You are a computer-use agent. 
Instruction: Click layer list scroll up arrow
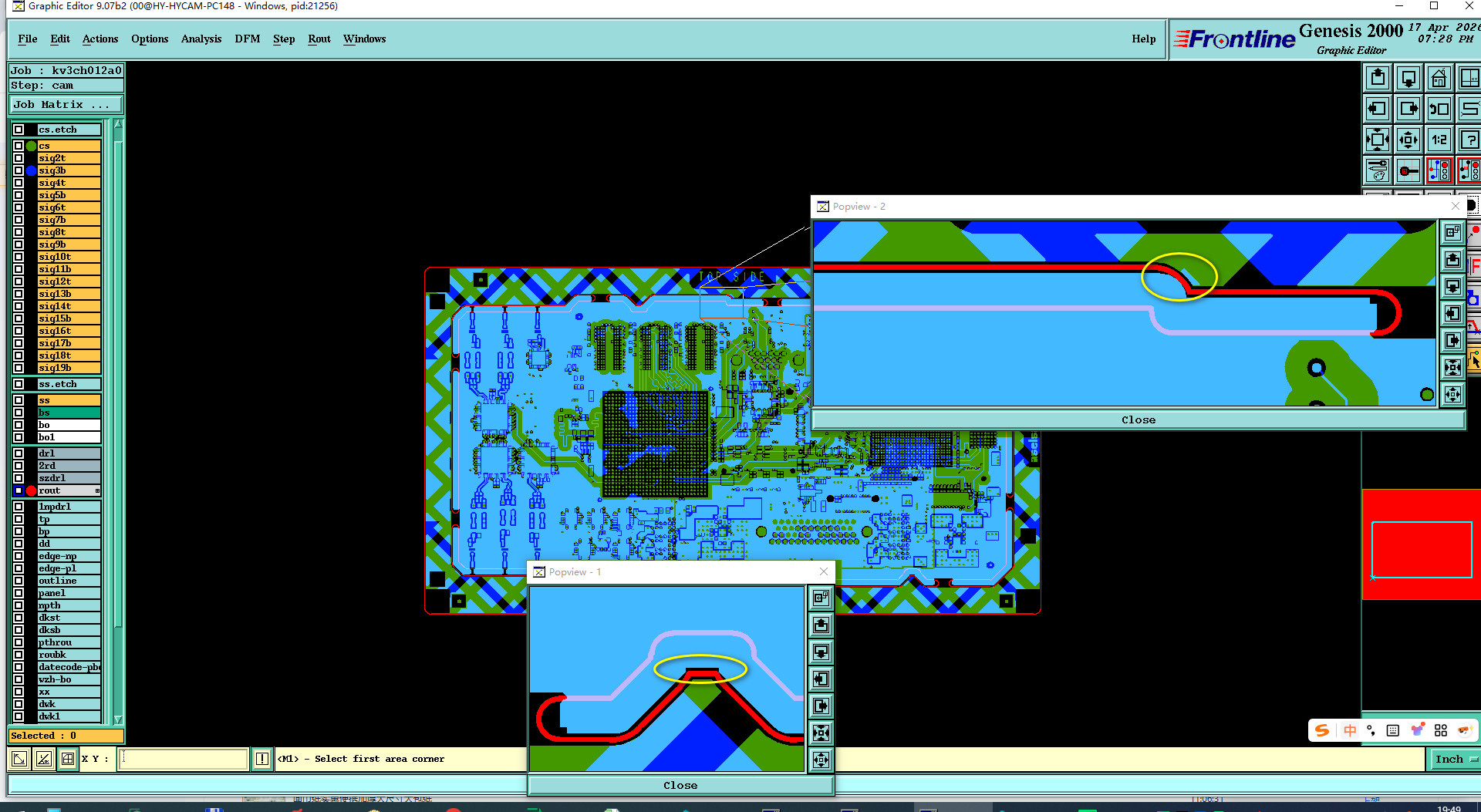118,124
